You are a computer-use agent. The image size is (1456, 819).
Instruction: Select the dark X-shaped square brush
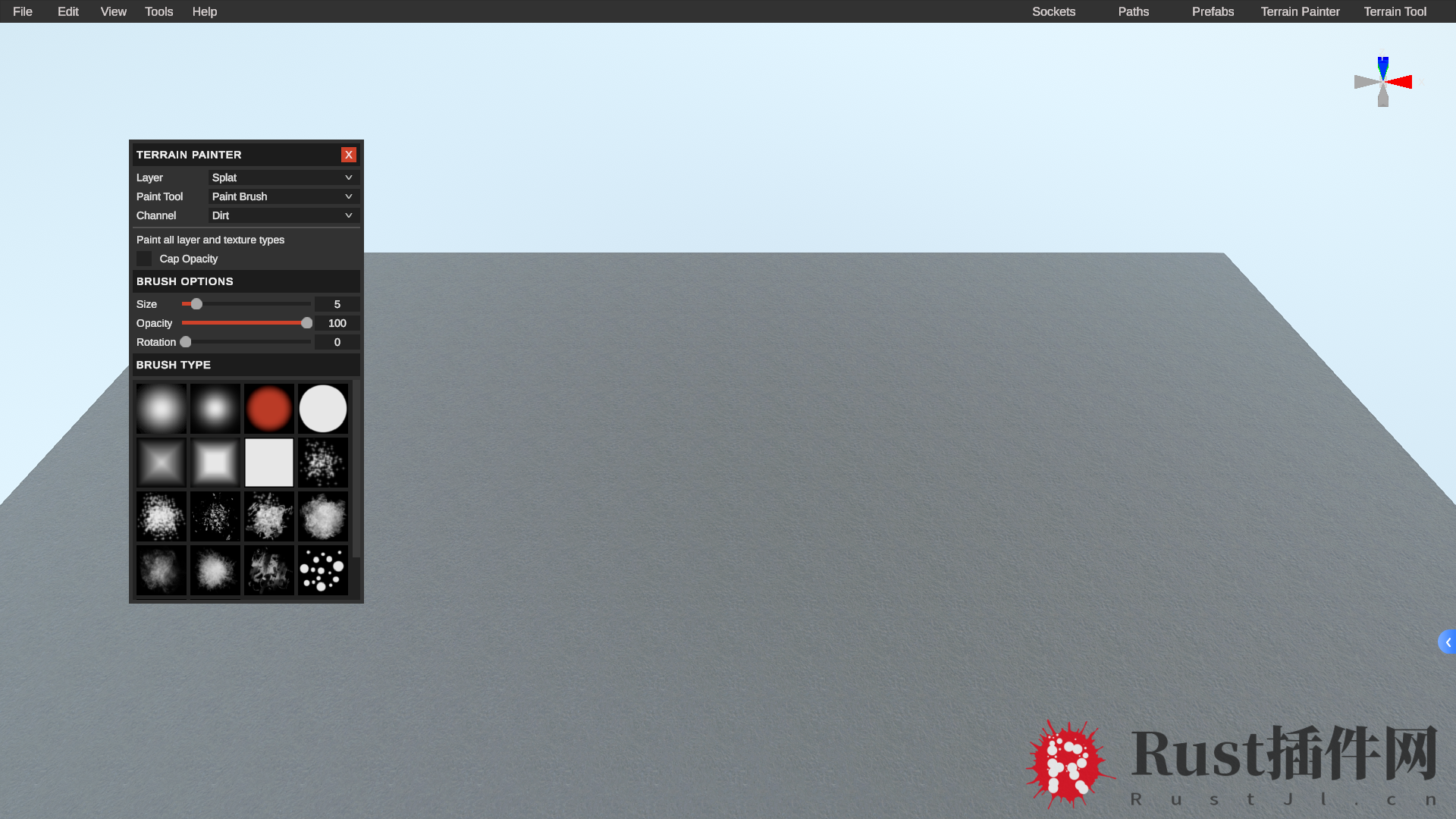161,463
